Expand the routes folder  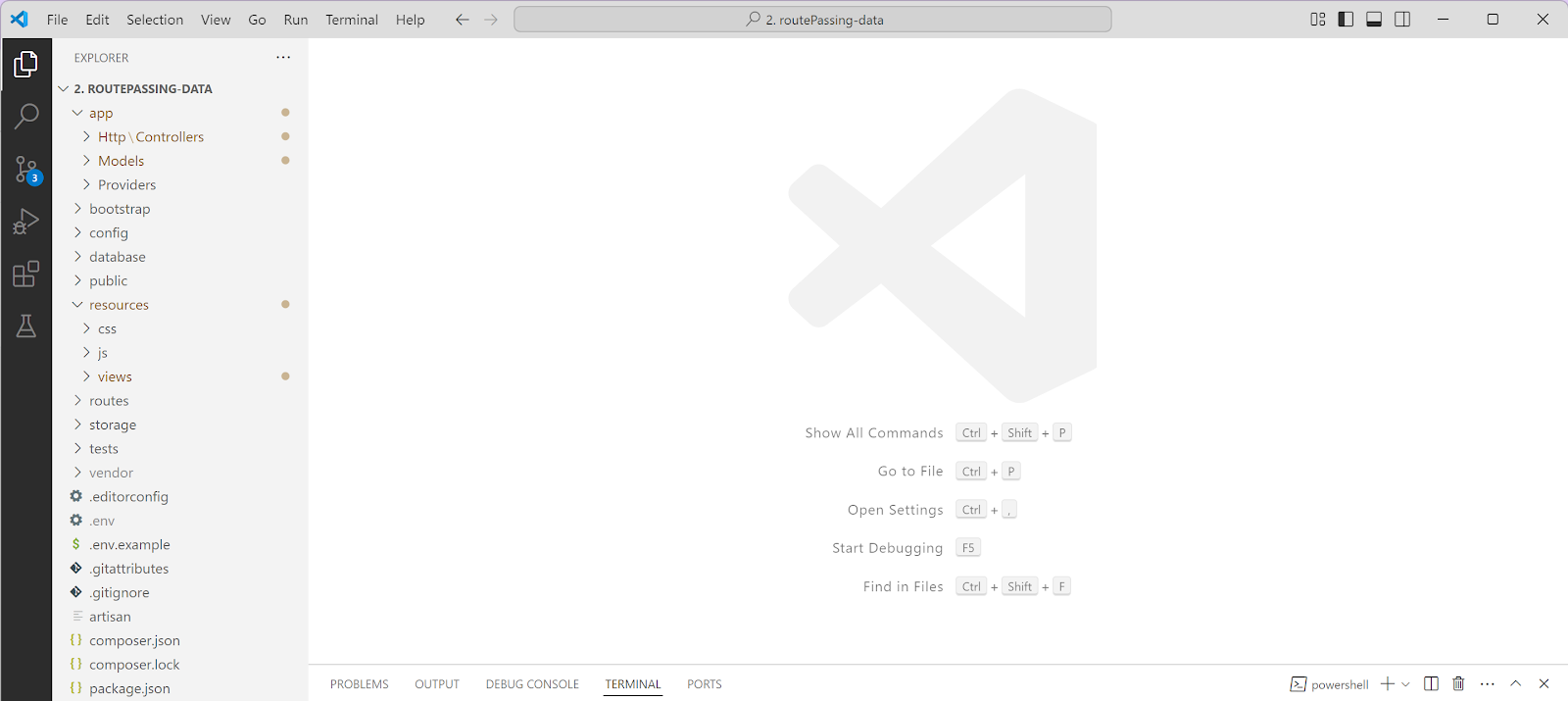click(180, 401)
